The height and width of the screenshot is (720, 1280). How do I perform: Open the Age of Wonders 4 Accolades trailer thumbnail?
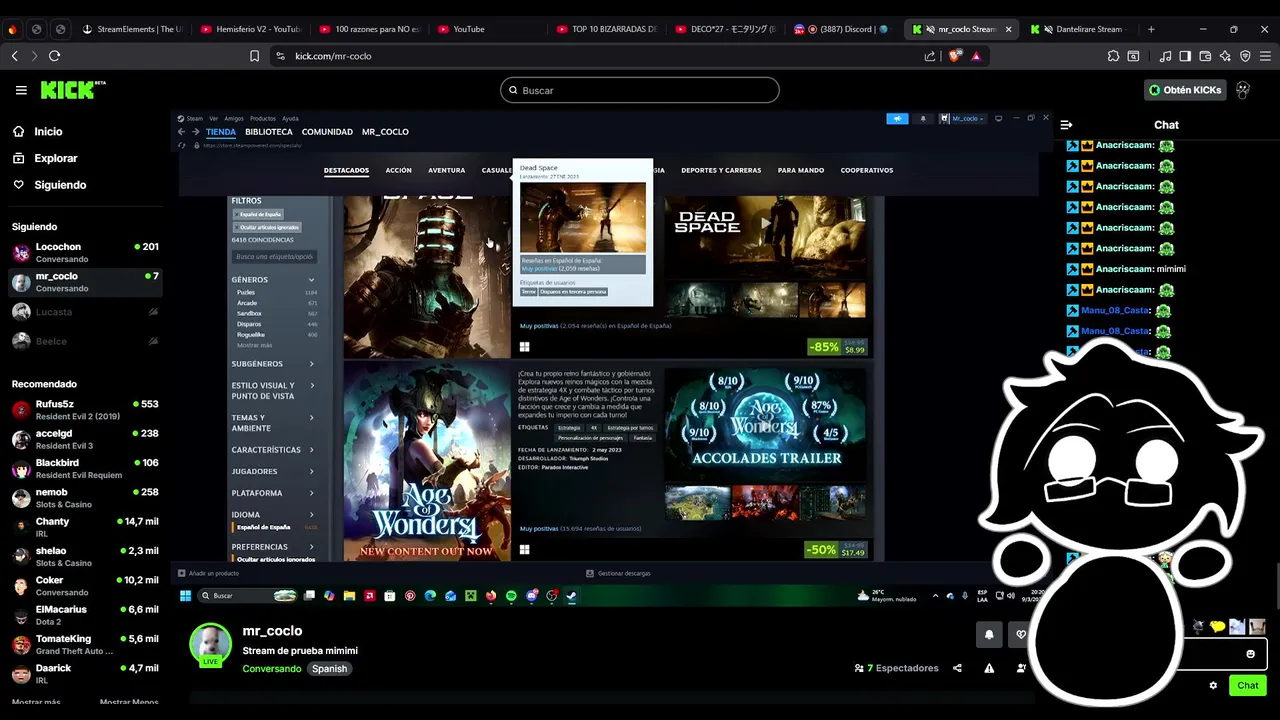point(767,423)
